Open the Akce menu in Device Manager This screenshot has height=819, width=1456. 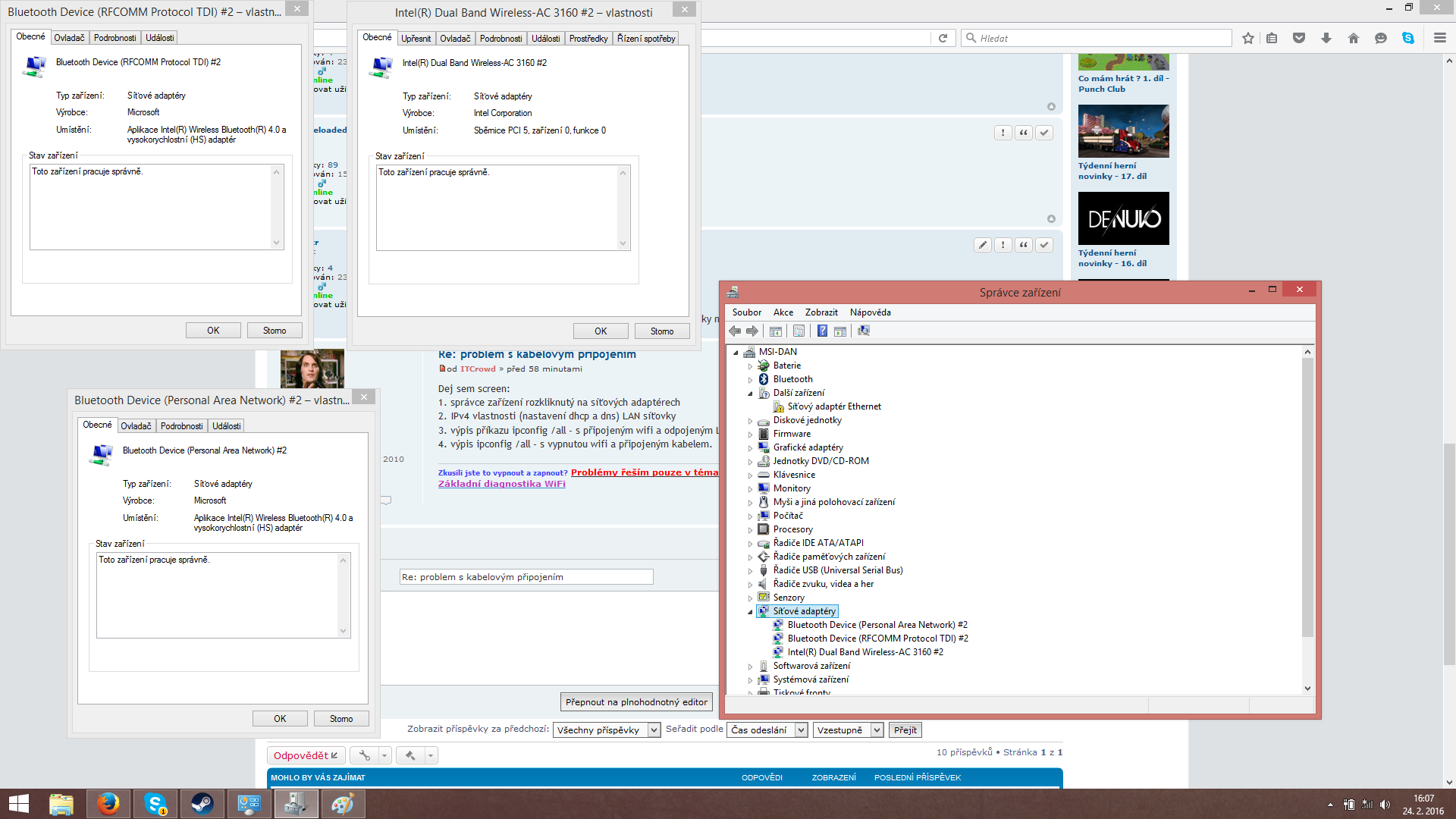783,312
